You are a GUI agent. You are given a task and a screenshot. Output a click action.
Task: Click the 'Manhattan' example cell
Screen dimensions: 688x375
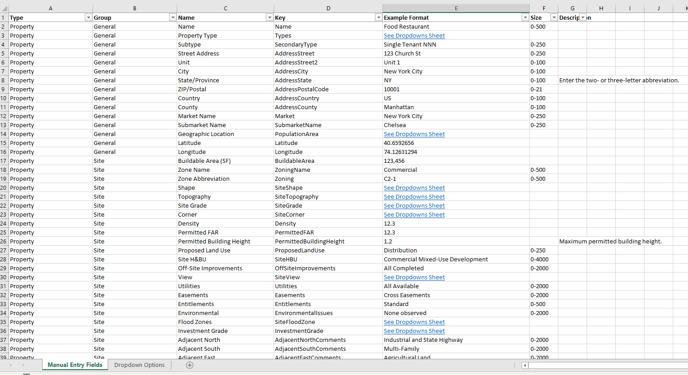pos(456,107)
